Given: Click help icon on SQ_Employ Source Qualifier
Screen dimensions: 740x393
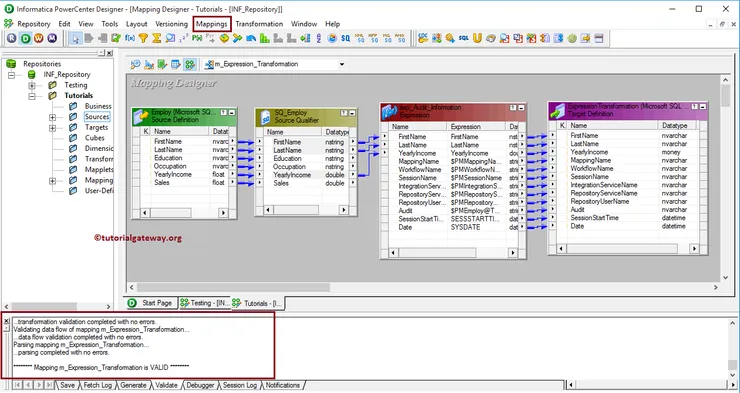Looking at the screenshot, I should [344, 113].
